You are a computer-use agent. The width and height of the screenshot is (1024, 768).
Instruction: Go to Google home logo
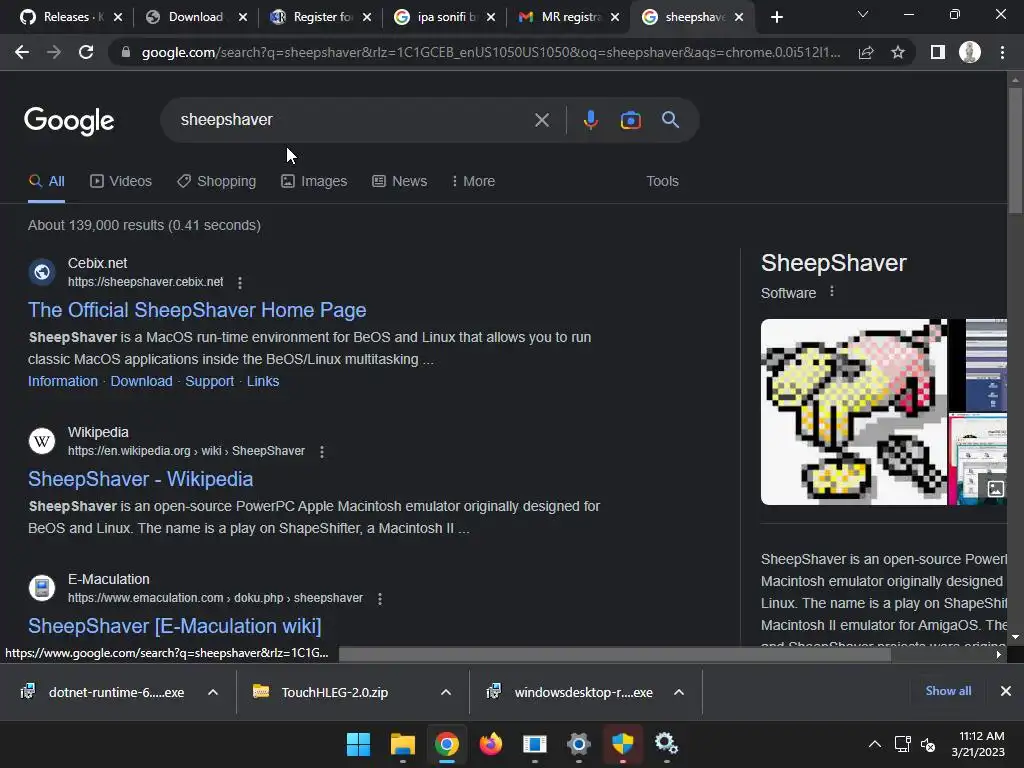pos(69,121)
